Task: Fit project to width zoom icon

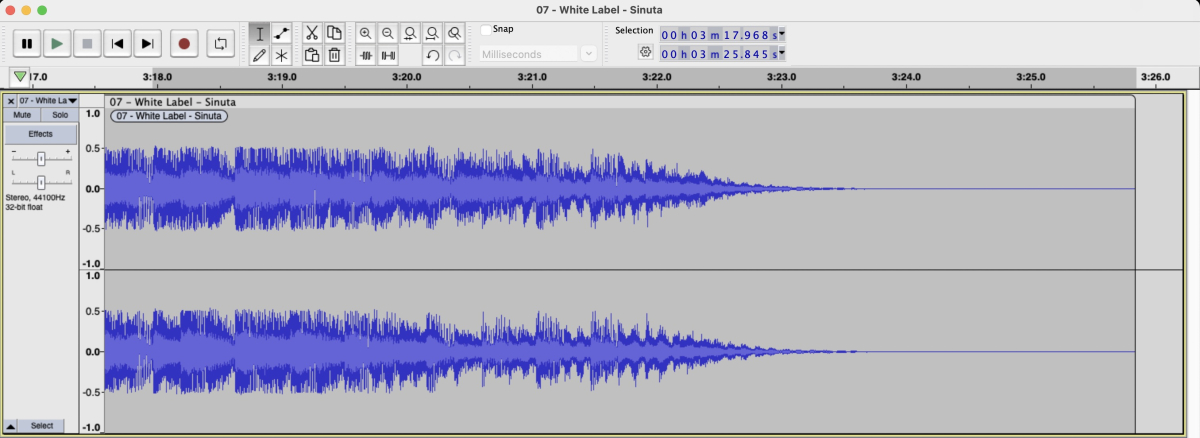Action: click(x=432, y=33)
